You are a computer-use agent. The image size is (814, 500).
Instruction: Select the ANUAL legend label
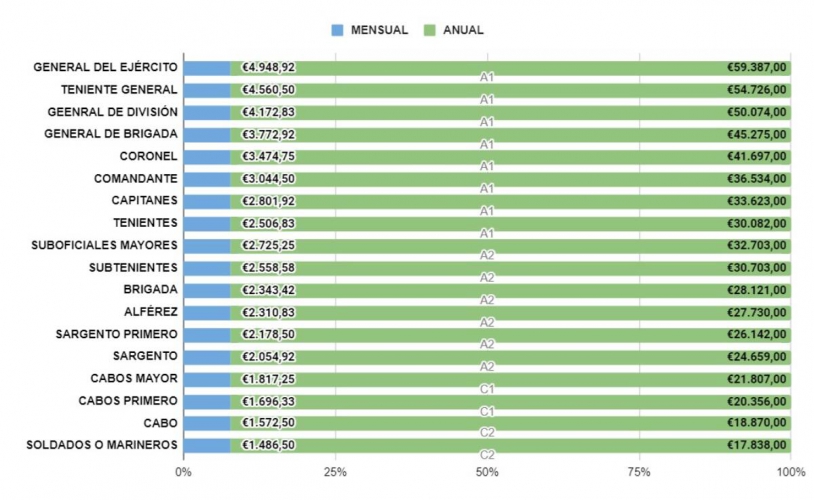[463, 30]
